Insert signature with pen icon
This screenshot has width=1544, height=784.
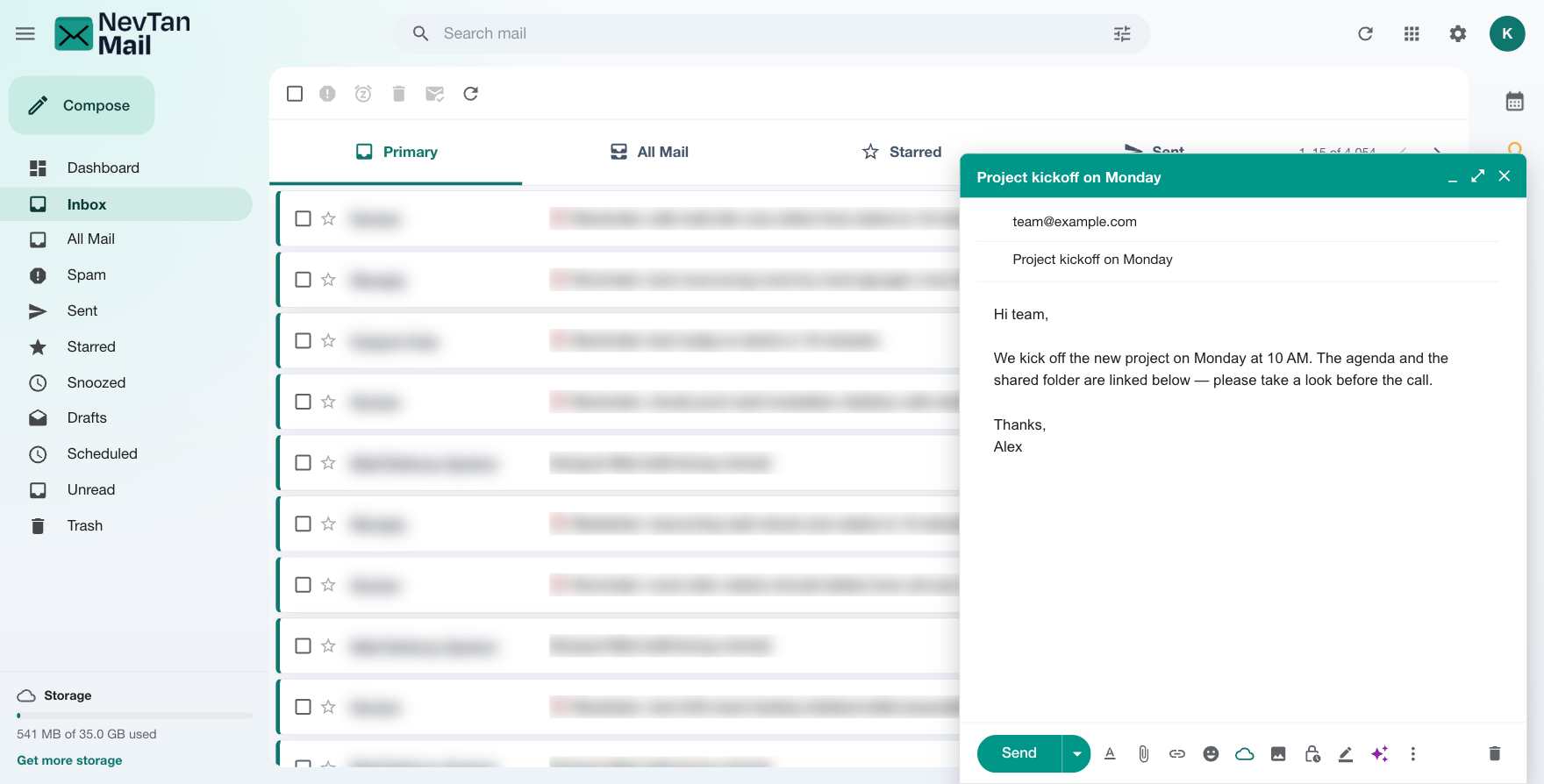point(1346,753)
